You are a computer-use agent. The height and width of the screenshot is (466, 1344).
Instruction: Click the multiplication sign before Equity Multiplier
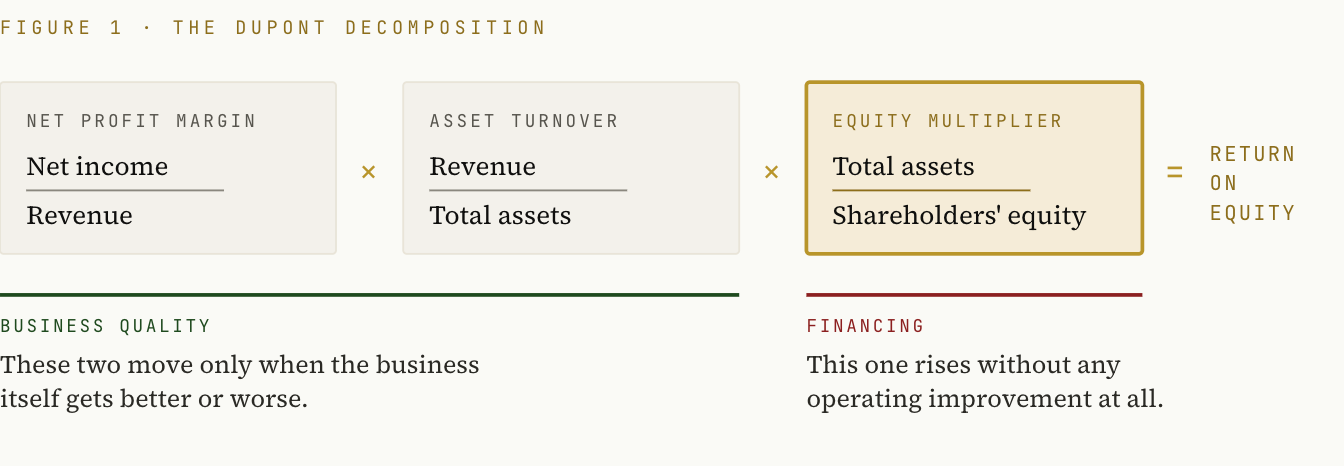(x=771, y=172)
